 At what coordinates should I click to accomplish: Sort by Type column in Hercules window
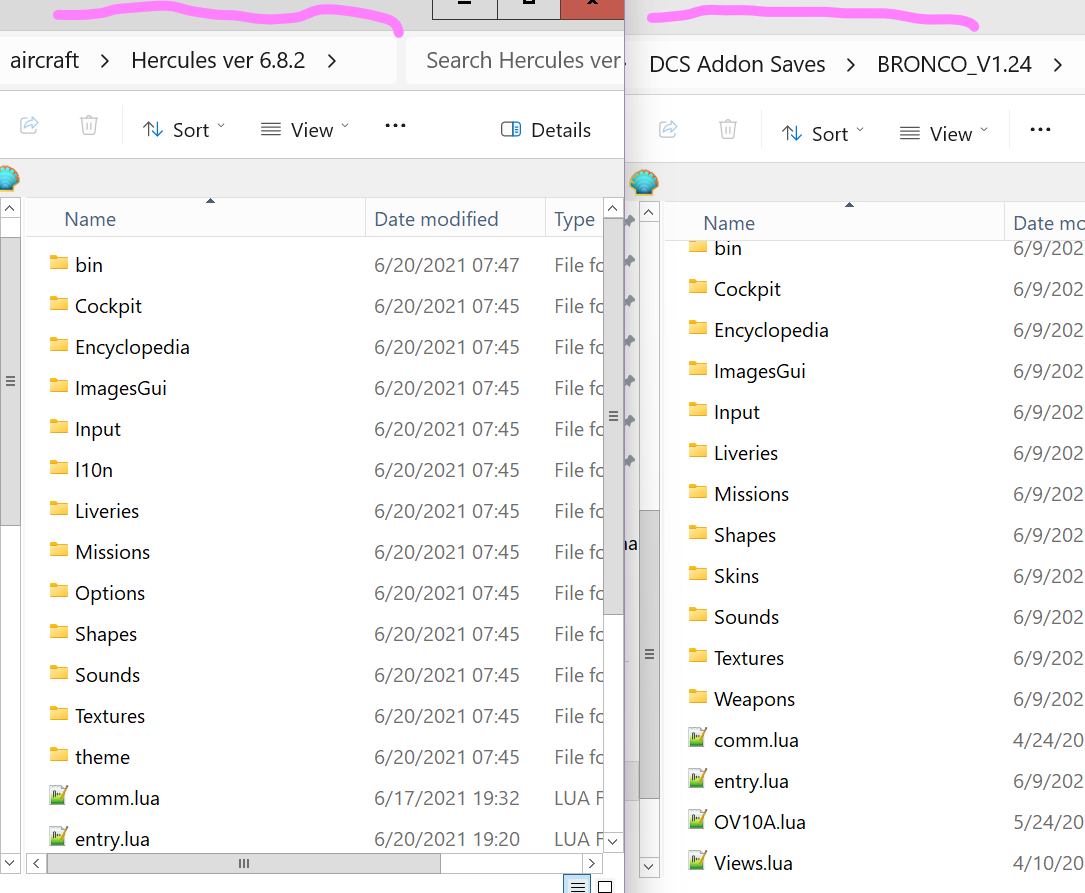574,219
